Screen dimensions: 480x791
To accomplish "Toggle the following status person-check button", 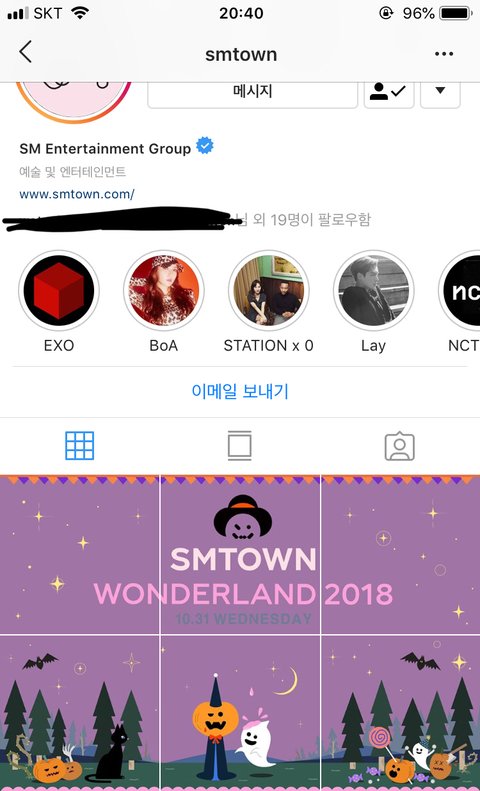I will (x=389, y=92).
